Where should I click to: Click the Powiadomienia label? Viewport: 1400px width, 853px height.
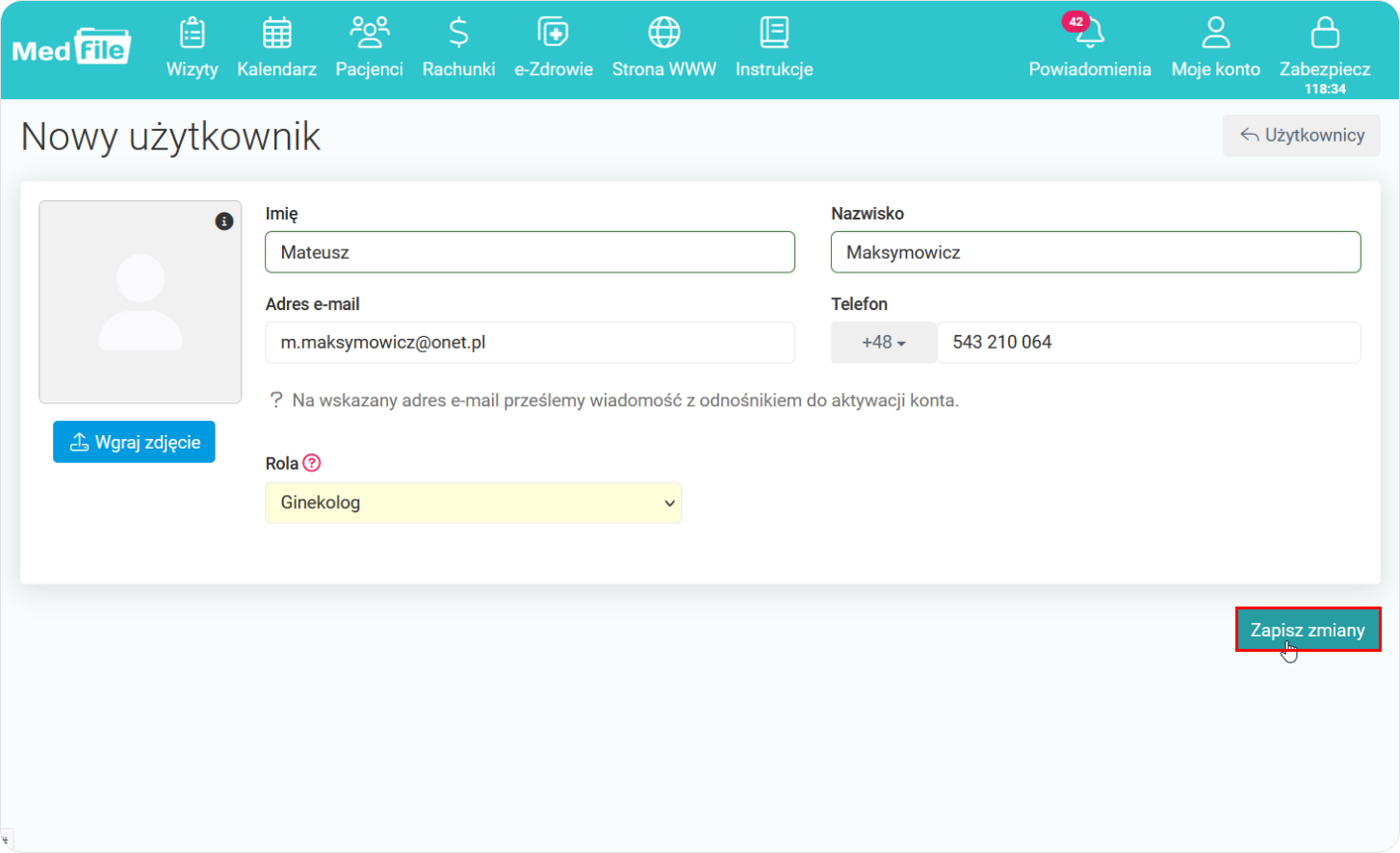[x=1090, y=69]
